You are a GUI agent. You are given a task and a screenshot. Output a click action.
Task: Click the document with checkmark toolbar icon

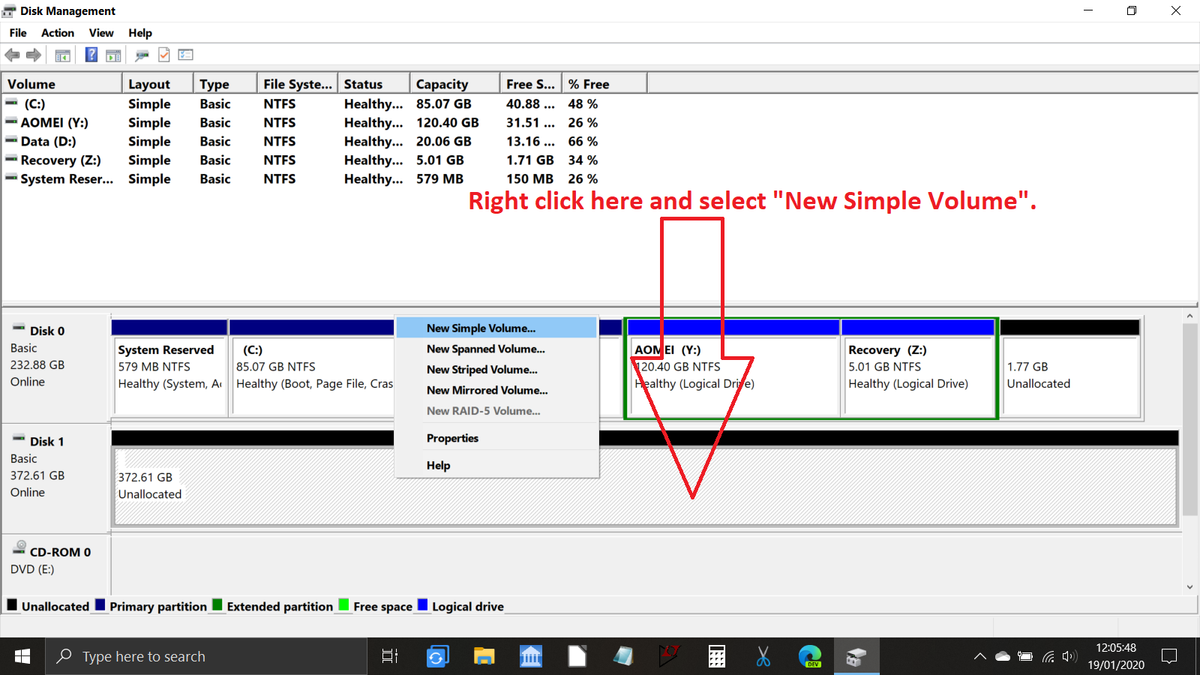164,56
